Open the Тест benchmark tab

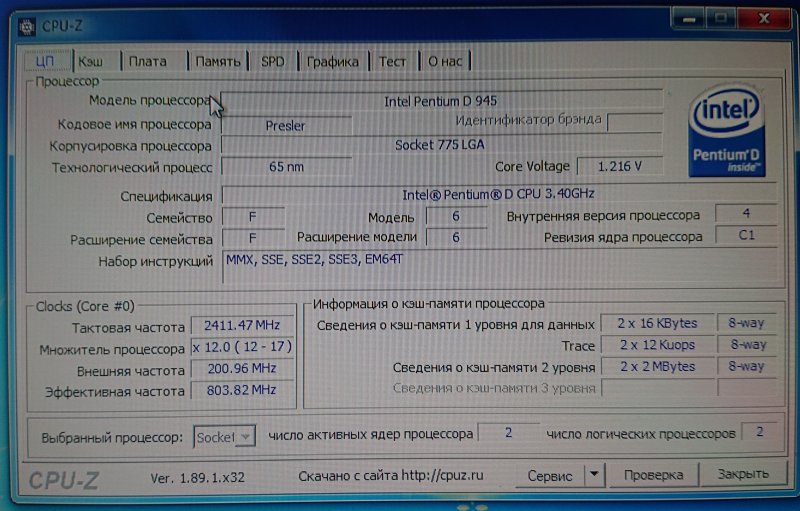coord(393,61)
